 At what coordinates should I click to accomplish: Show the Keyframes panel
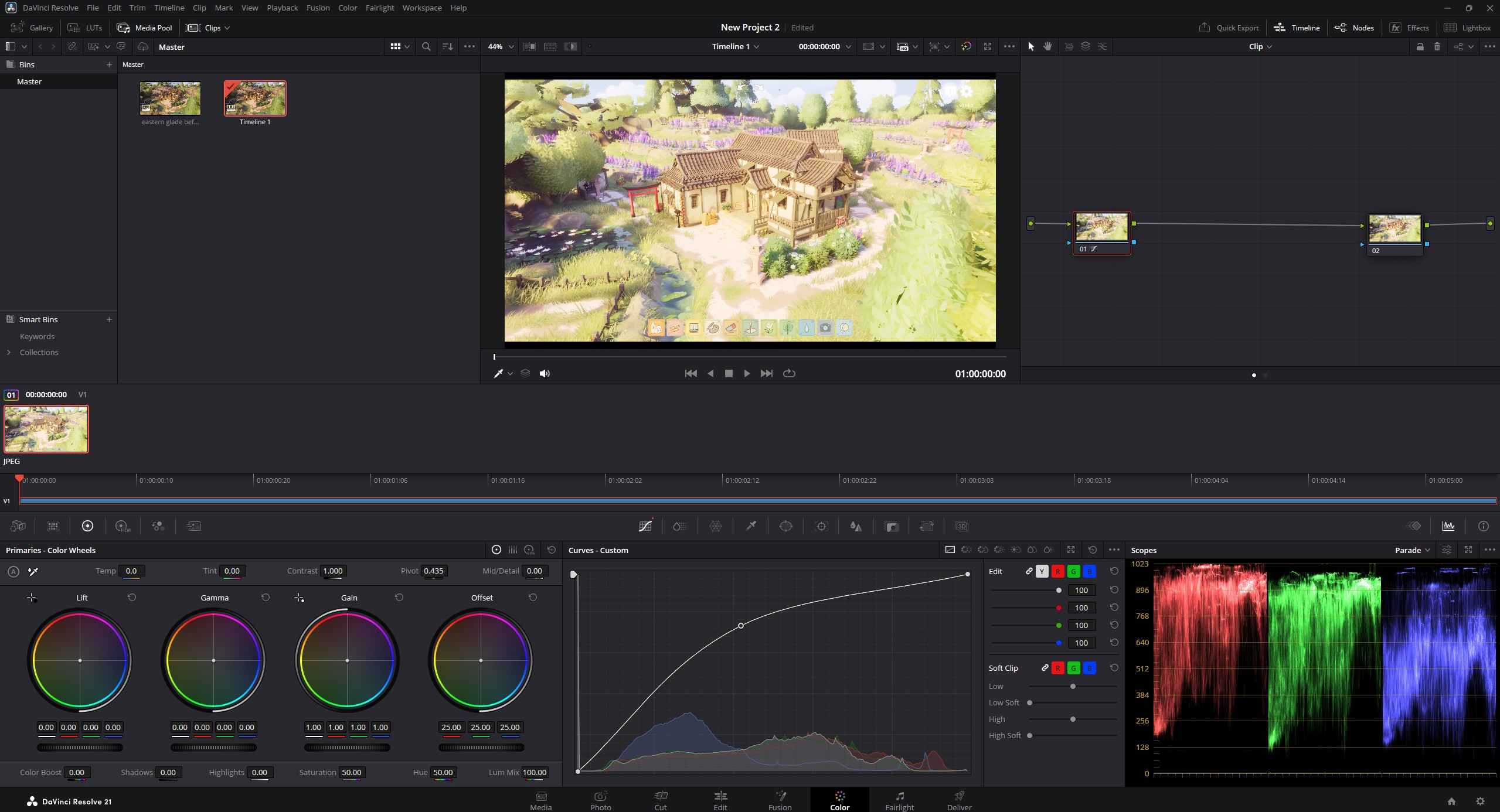(1414, 526)
